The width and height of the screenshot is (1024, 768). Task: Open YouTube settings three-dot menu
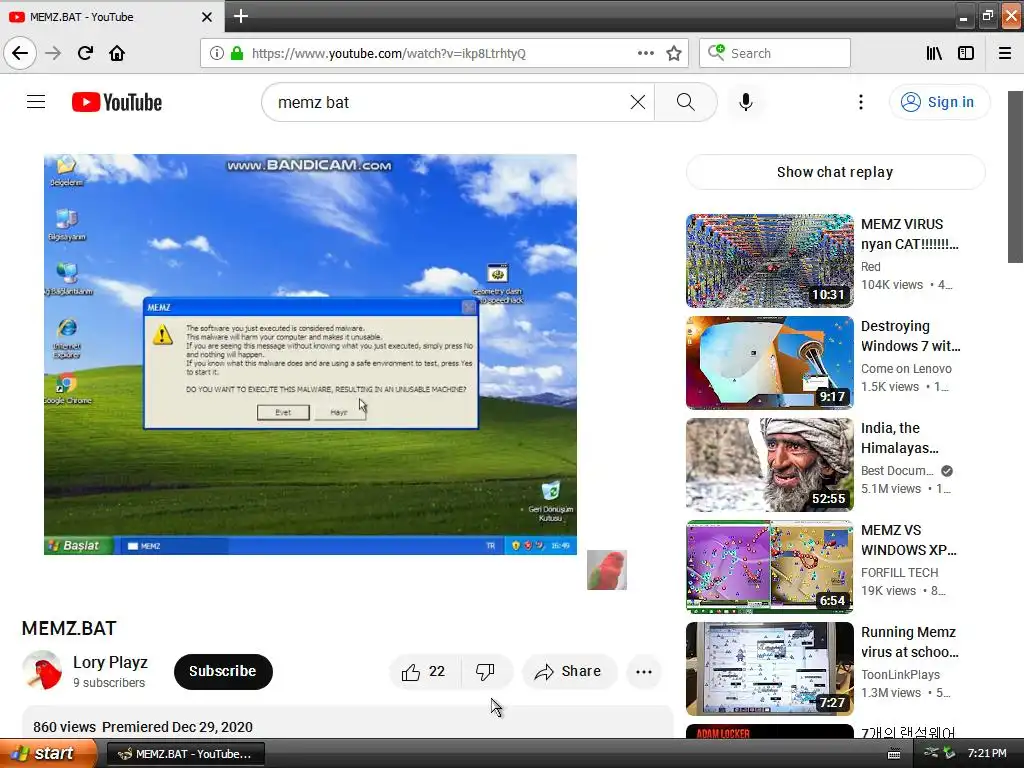pyautogui.click(x=861, y=102)
